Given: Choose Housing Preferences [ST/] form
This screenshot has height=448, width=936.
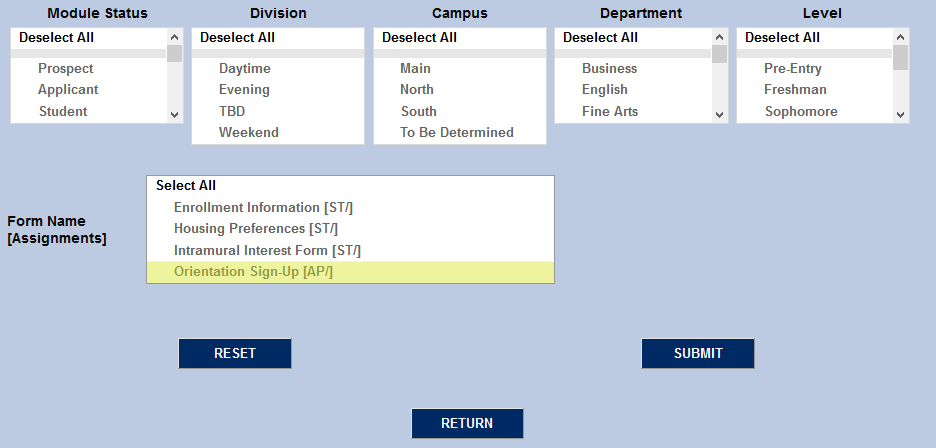Looking at the screenshot, I should [x=256, y=229].
